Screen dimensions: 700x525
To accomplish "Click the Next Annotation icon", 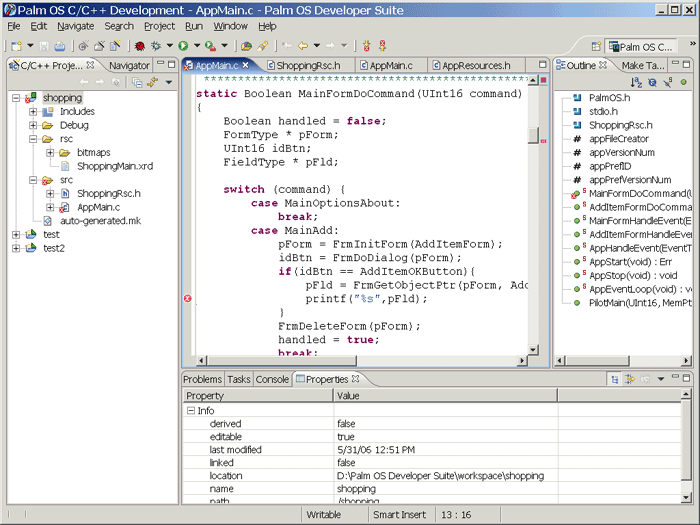I will 367,46.
